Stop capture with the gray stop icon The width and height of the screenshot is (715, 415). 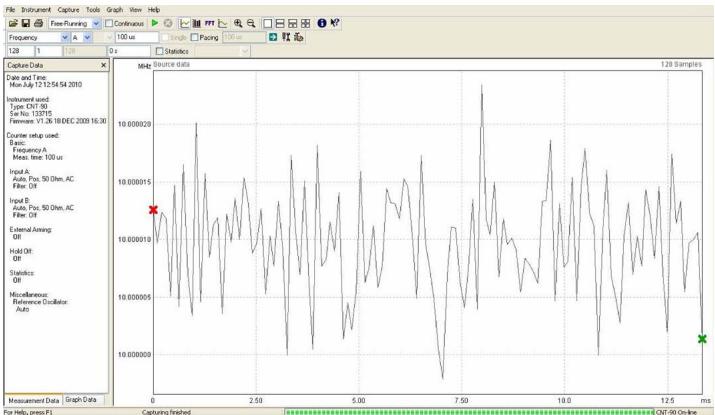point(168,23)
